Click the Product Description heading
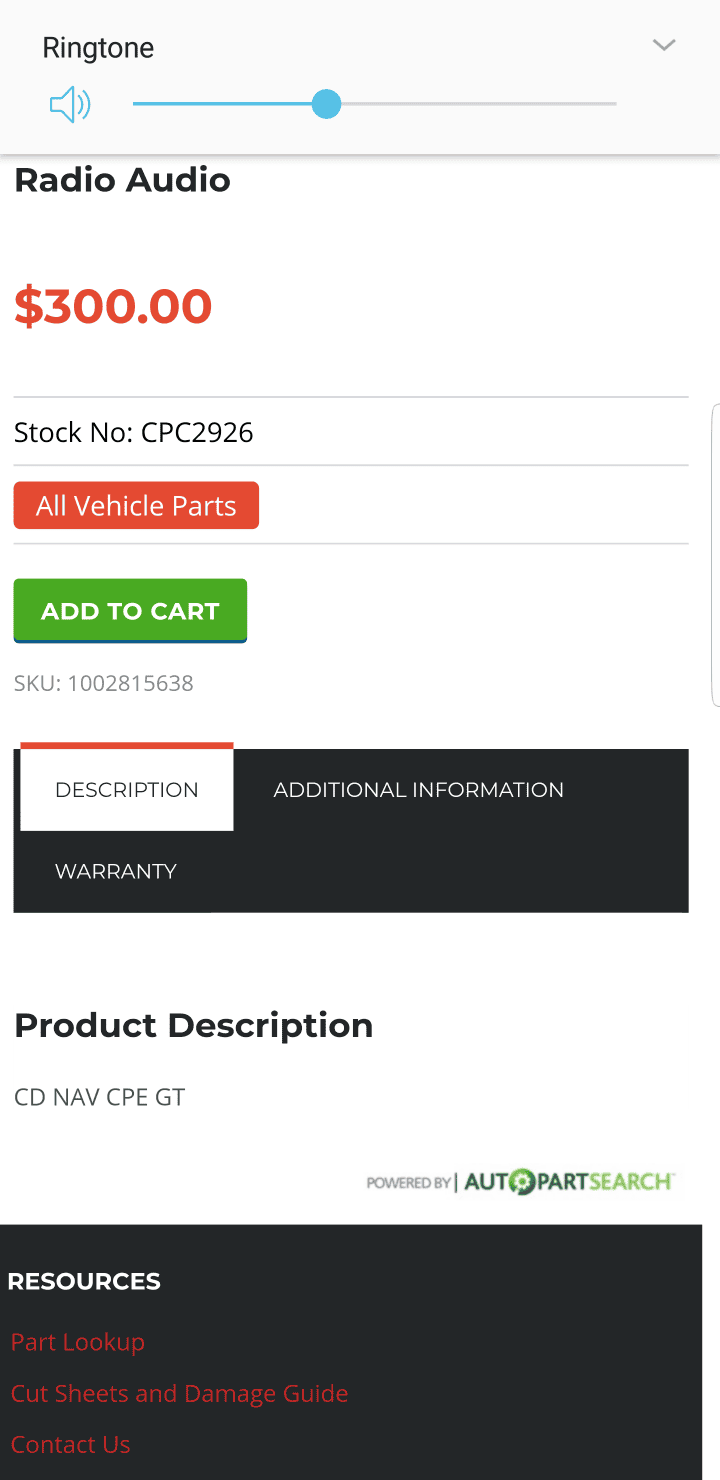Screen dimensions: 720x1480 coord(194,1026)
